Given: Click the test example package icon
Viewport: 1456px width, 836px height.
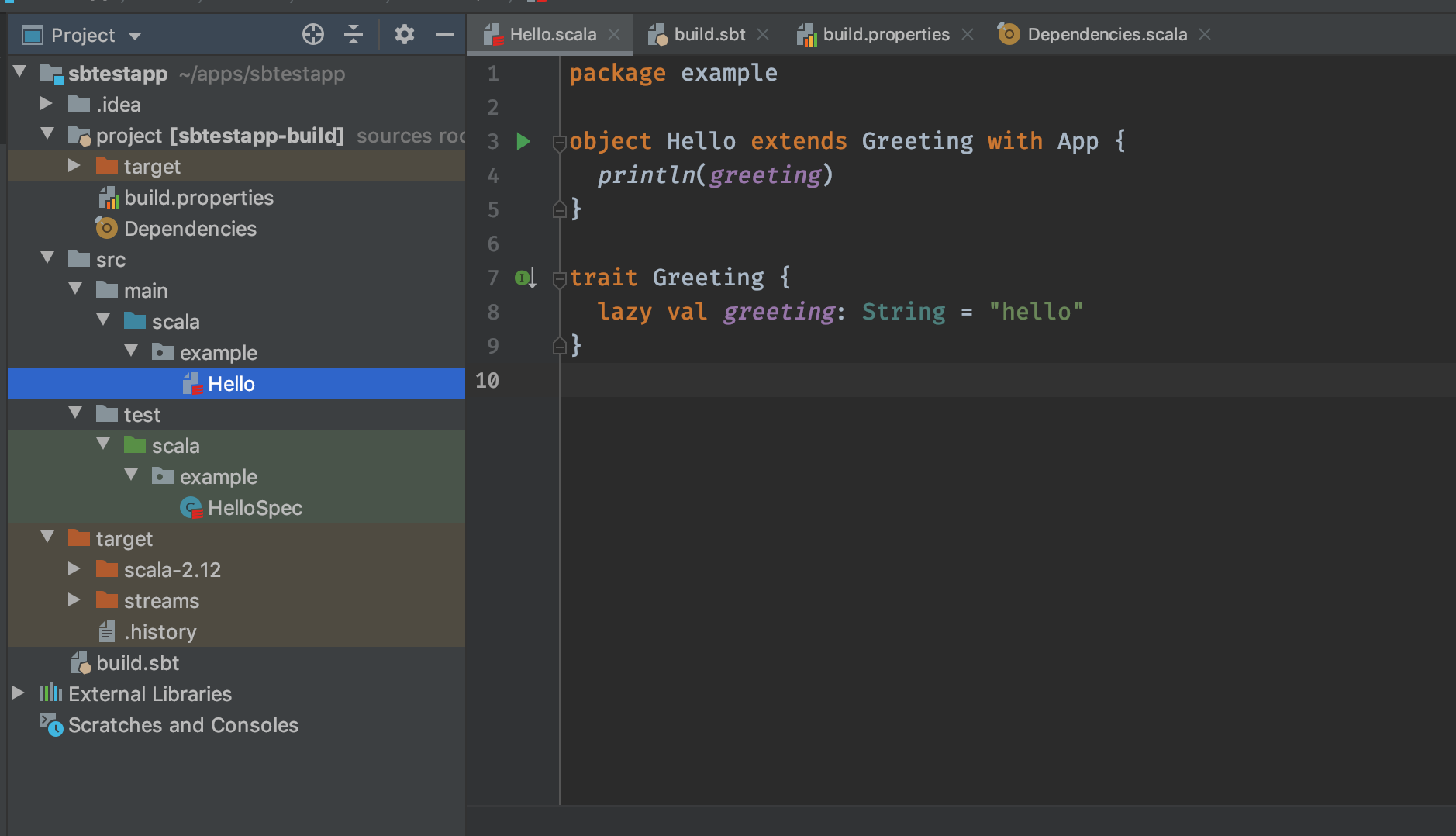Looking at the screenshot, I should pyautogui.click(x=163, y=475).
